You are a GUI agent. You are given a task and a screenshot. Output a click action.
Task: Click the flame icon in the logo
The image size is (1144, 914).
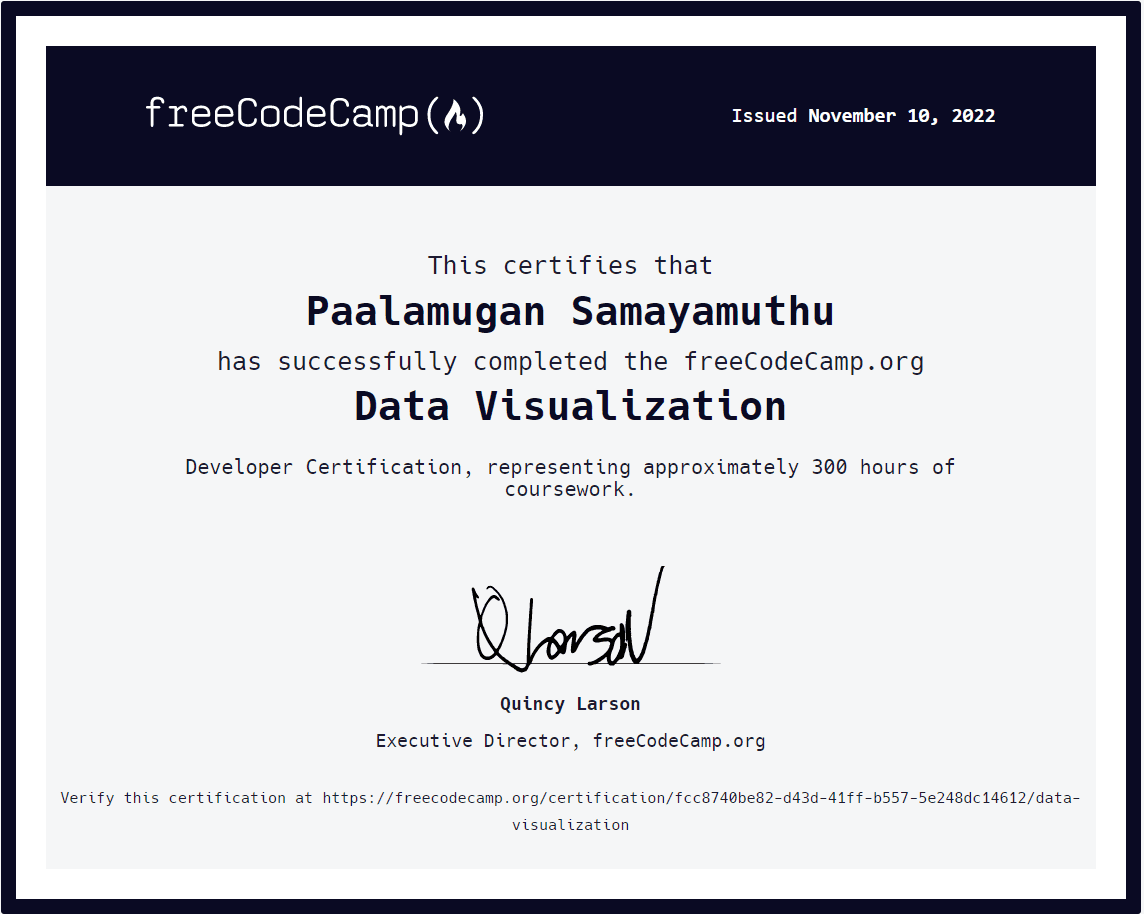click(455, 115)
